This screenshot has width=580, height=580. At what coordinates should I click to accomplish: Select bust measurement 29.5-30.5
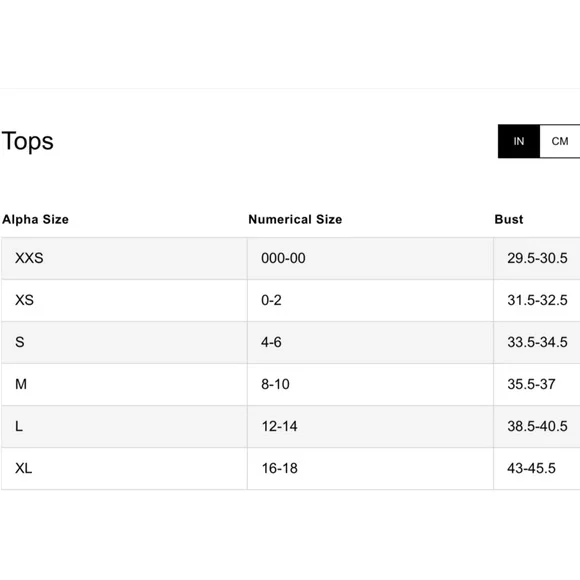pyautogui.click(x=537, y=258)
